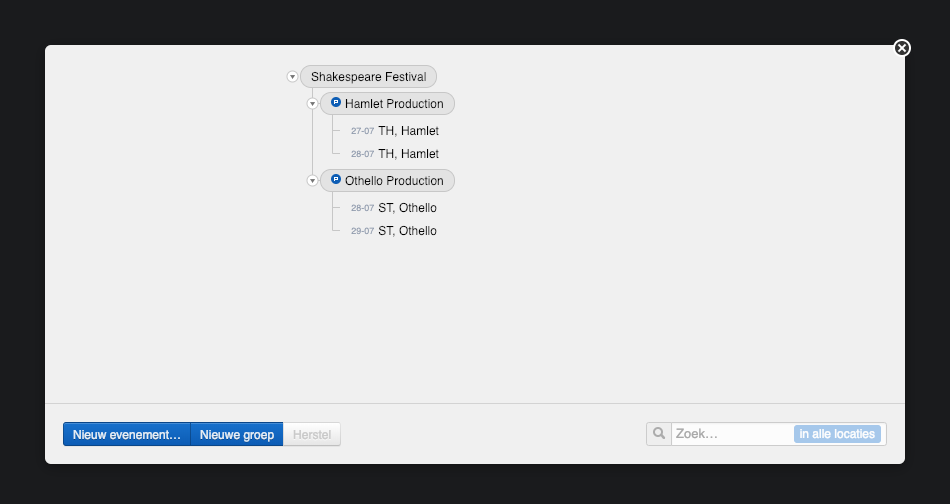Image resolution: width=950 pixels, height=504 pixels.
Task: Click the Othello Production blue P icon
Action: (336, 180)
